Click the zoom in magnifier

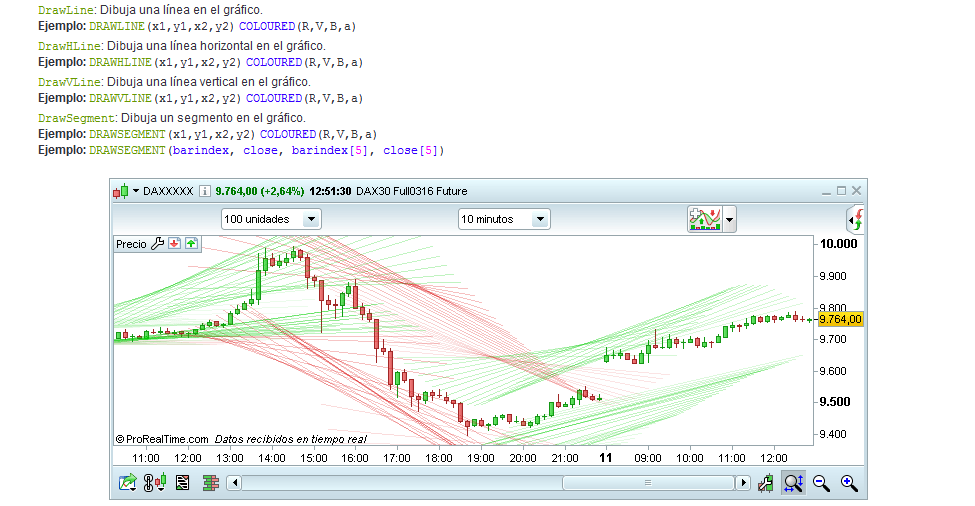coord(849,483)
